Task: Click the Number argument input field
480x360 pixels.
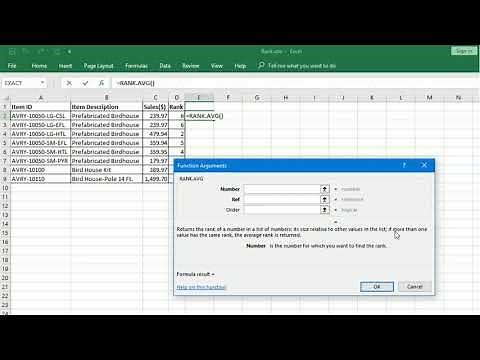Action: (x=282, y=189)
